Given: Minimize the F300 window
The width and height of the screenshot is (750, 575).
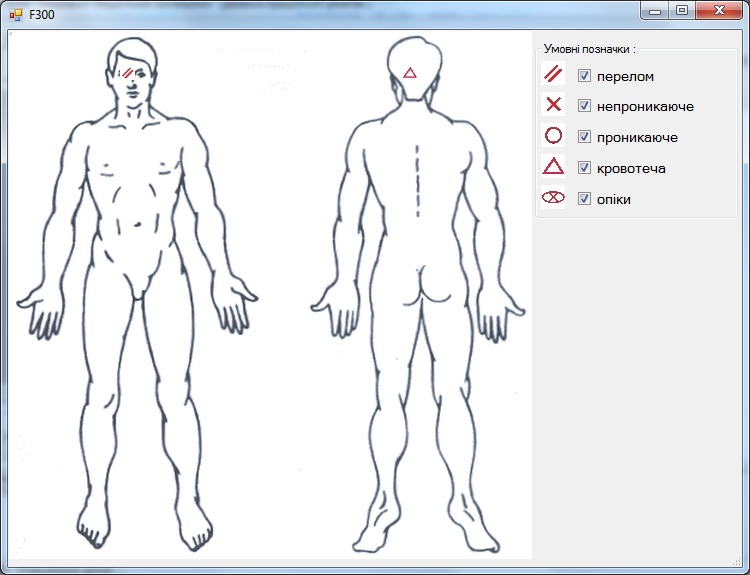Looking at the screenshot, I should point(656,11).
